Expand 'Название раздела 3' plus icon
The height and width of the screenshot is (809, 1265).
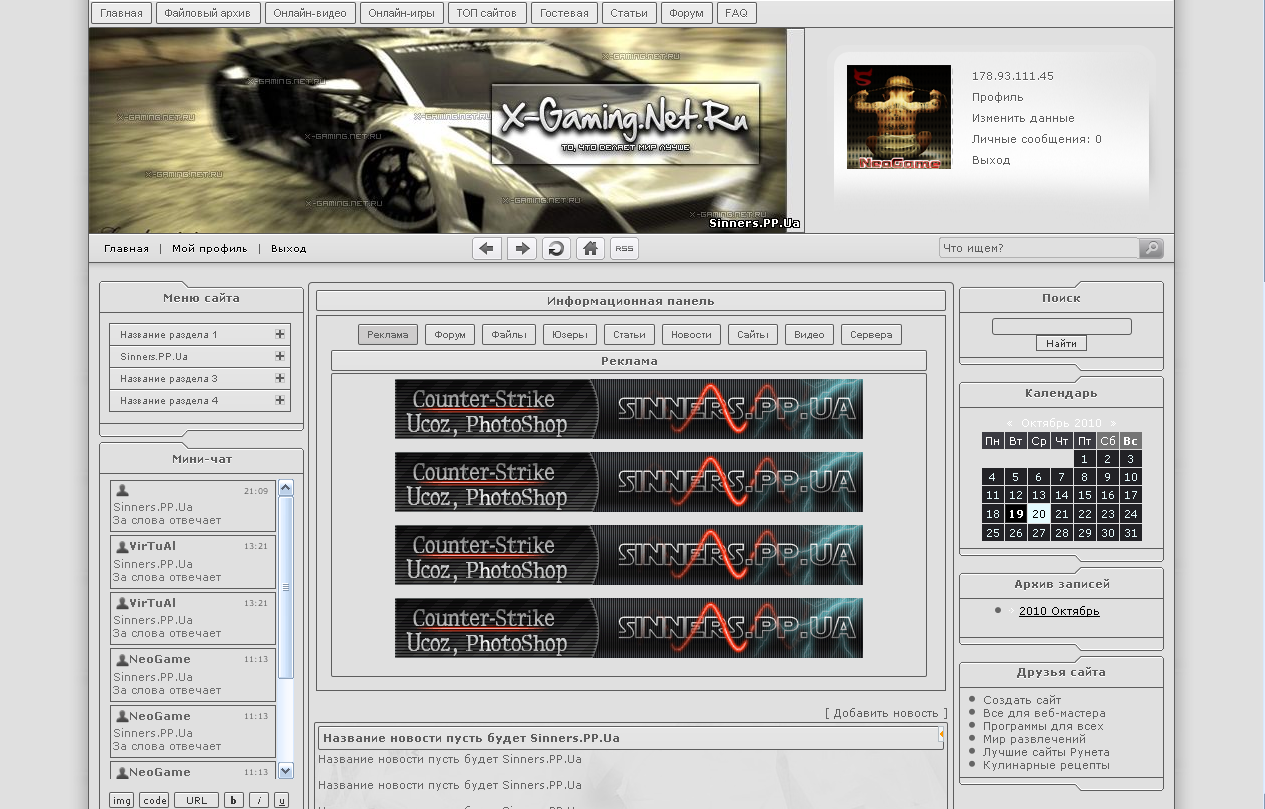[280, 378]
